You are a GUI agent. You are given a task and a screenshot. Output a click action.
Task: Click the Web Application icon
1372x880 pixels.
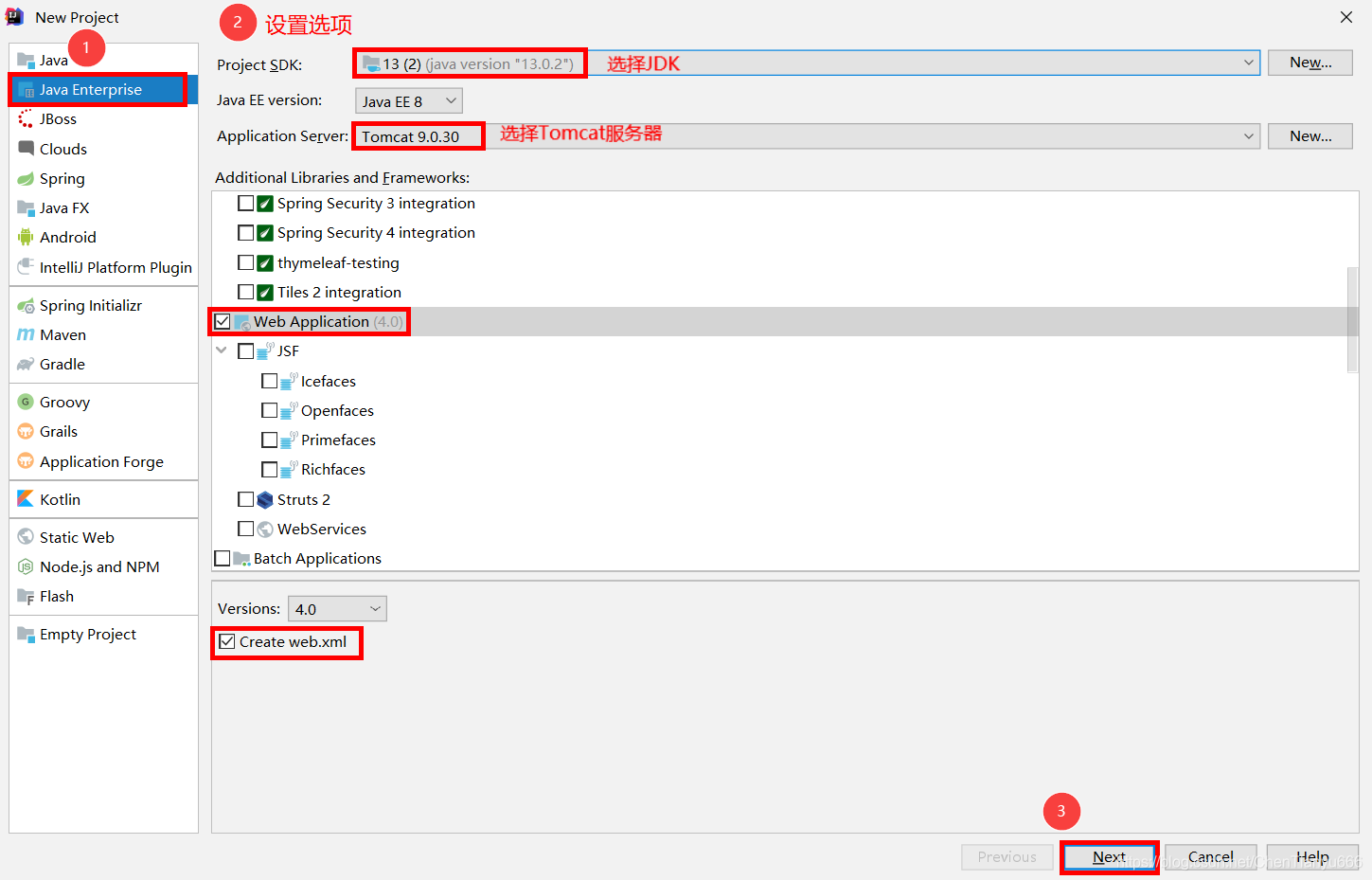(x=242, y=322)
